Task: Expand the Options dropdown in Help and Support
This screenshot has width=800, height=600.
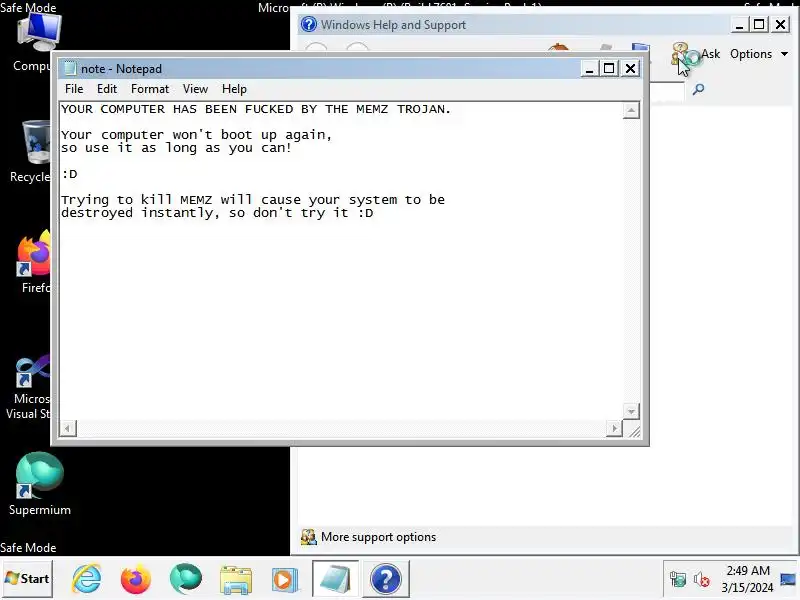Action: pyautogui.click(x=759, y=54)
